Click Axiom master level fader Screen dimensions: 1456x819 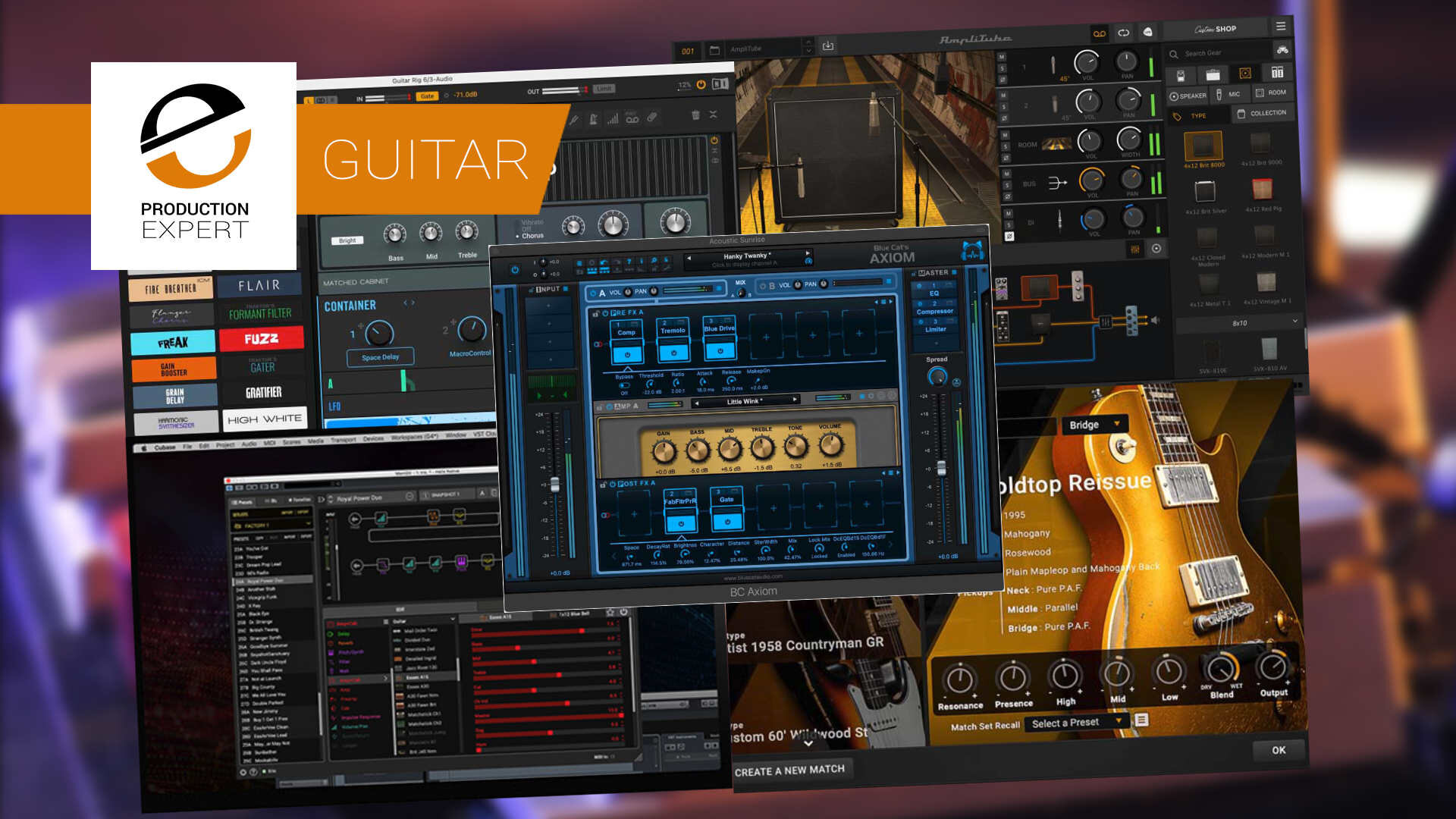click(941, 468)
